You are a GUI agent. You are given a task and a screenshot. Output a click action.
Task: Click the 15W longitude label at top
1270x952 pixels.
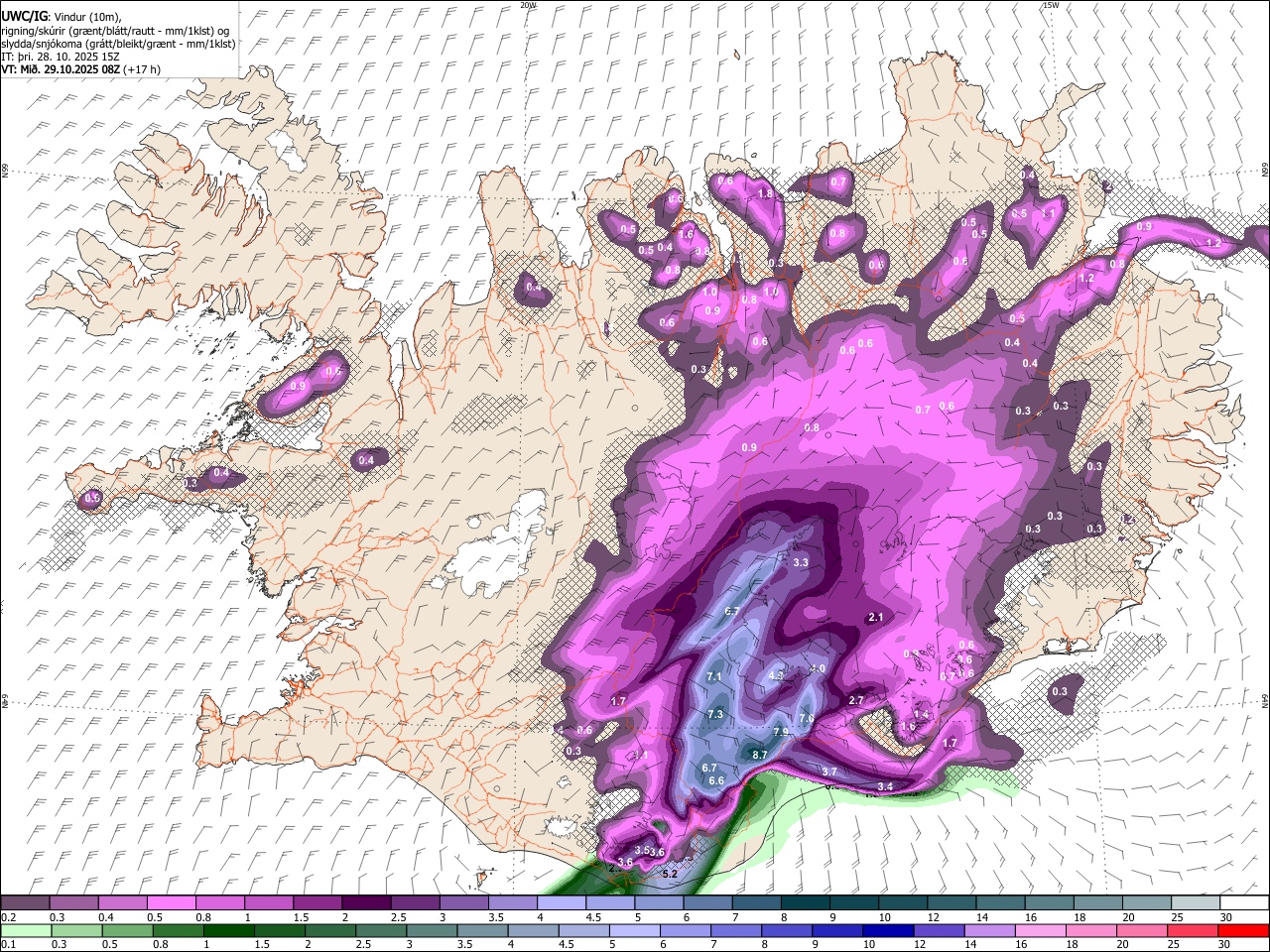pyautogui.click(x=1051, y=5)
